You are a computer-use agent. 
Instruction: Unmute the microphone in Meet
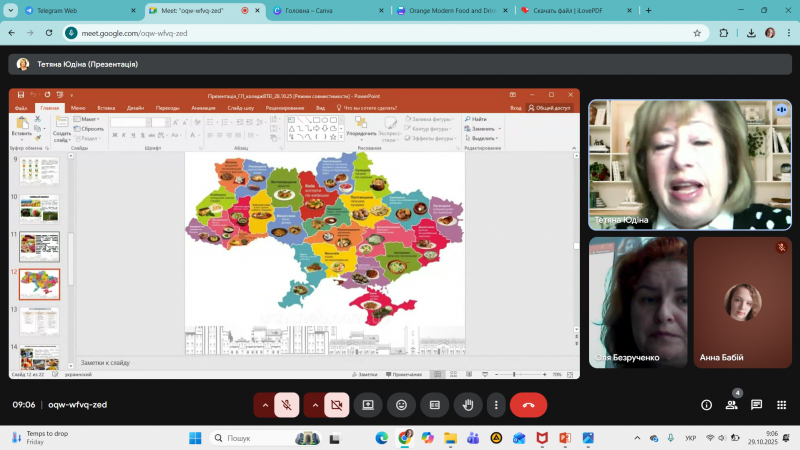(287, 405)
